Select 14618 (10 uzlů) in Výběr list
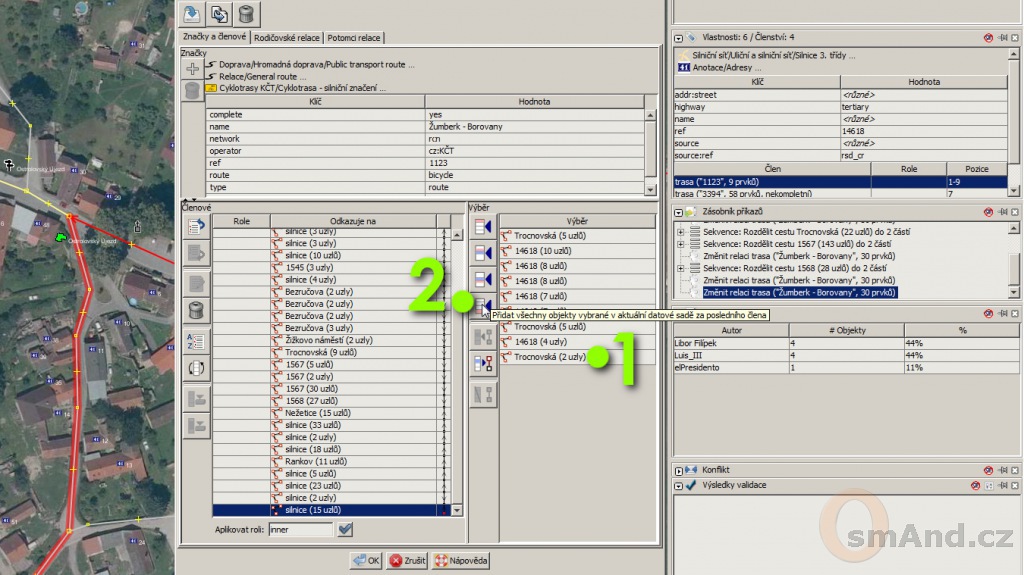Screen dimensions: 1024x575 (577, 251)
